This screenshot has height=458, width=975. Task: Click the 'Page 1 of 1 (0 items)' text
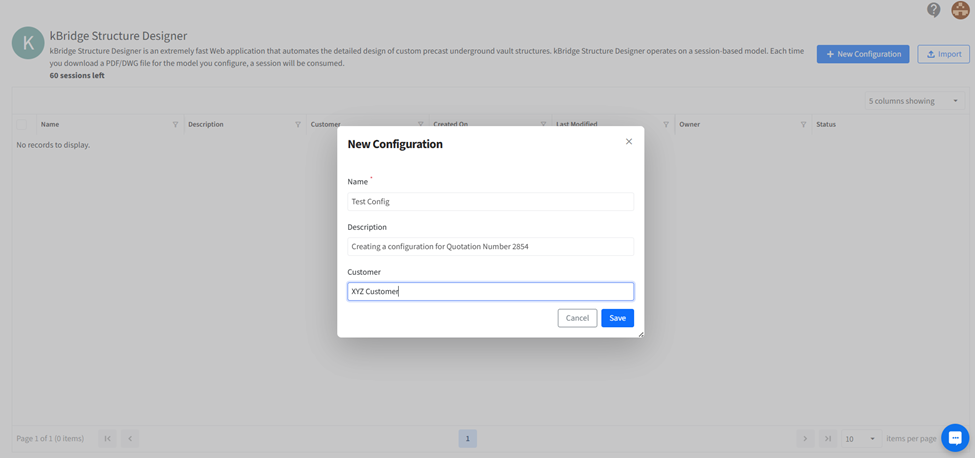pos(50,439)
